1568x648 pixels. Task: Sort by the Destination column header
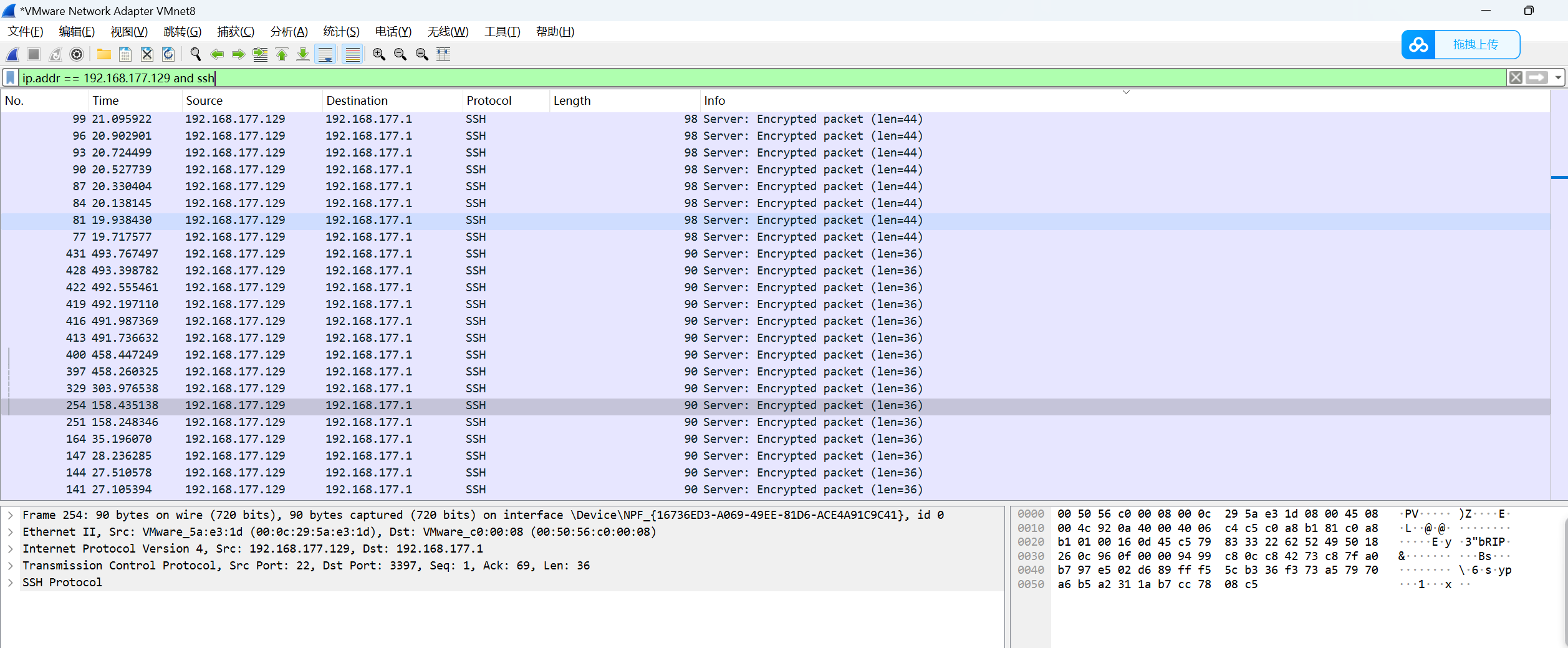point(393,100)
